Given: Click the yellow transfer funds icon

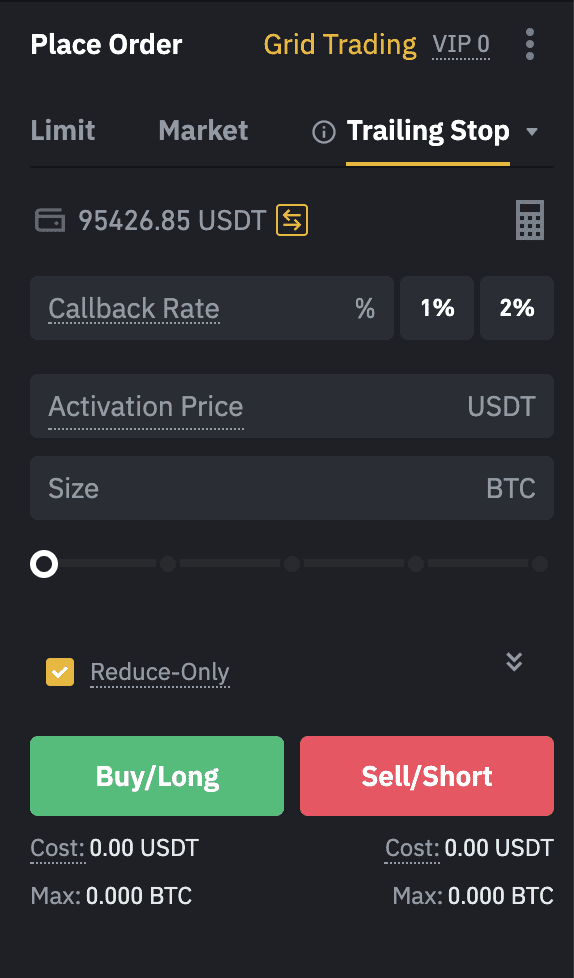Looking at the screenshot, I should [x=292, y=220].
